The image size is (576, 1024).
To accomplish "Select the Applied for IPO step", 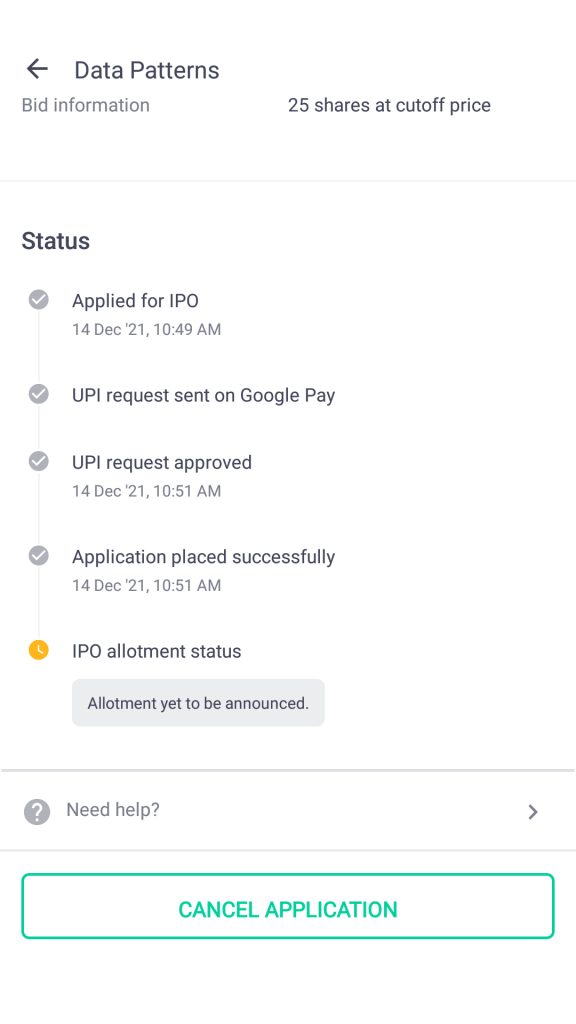I will [x=135, y=300].
